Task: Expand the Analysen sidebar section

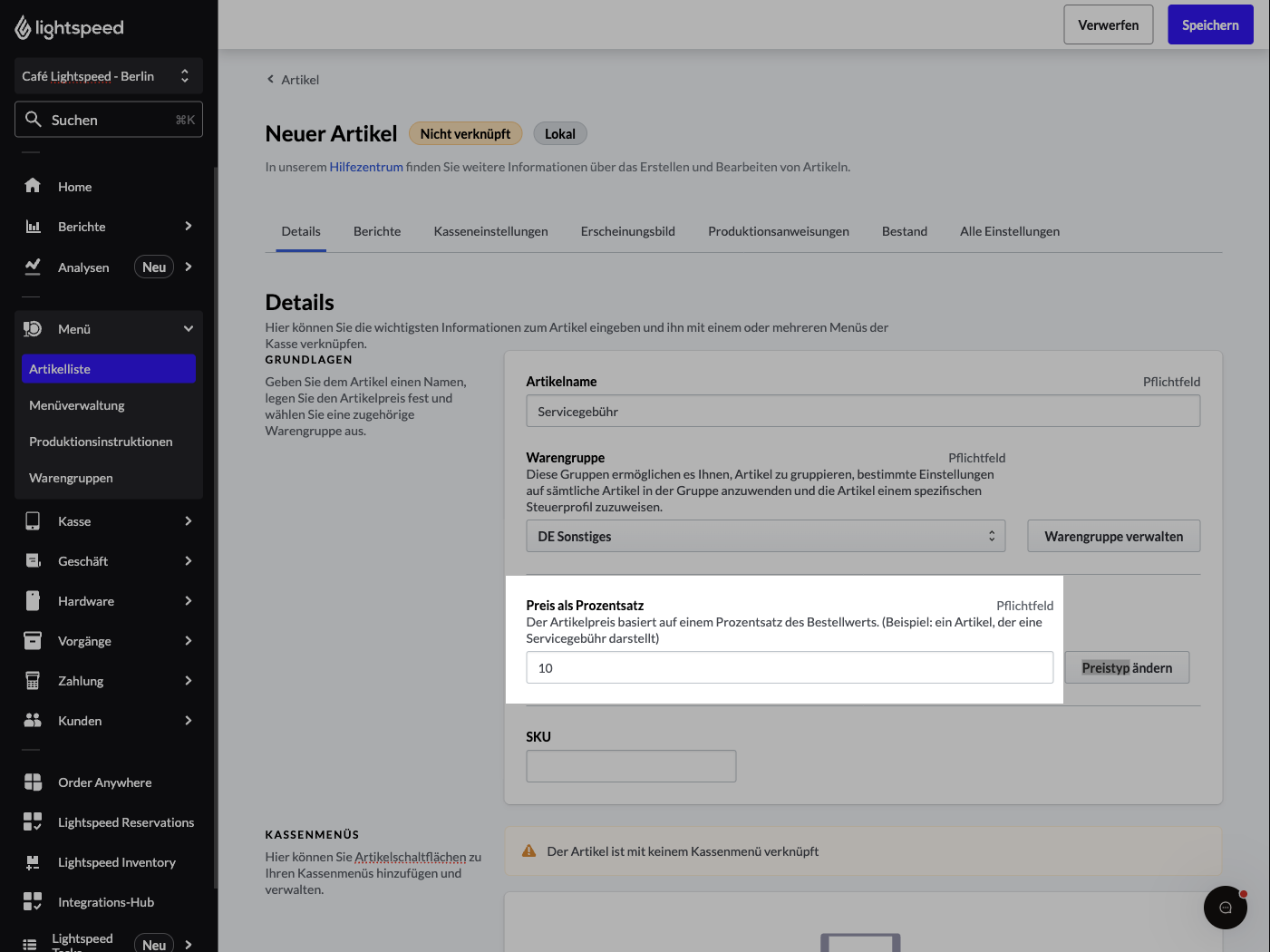Action: click(189, 267)
